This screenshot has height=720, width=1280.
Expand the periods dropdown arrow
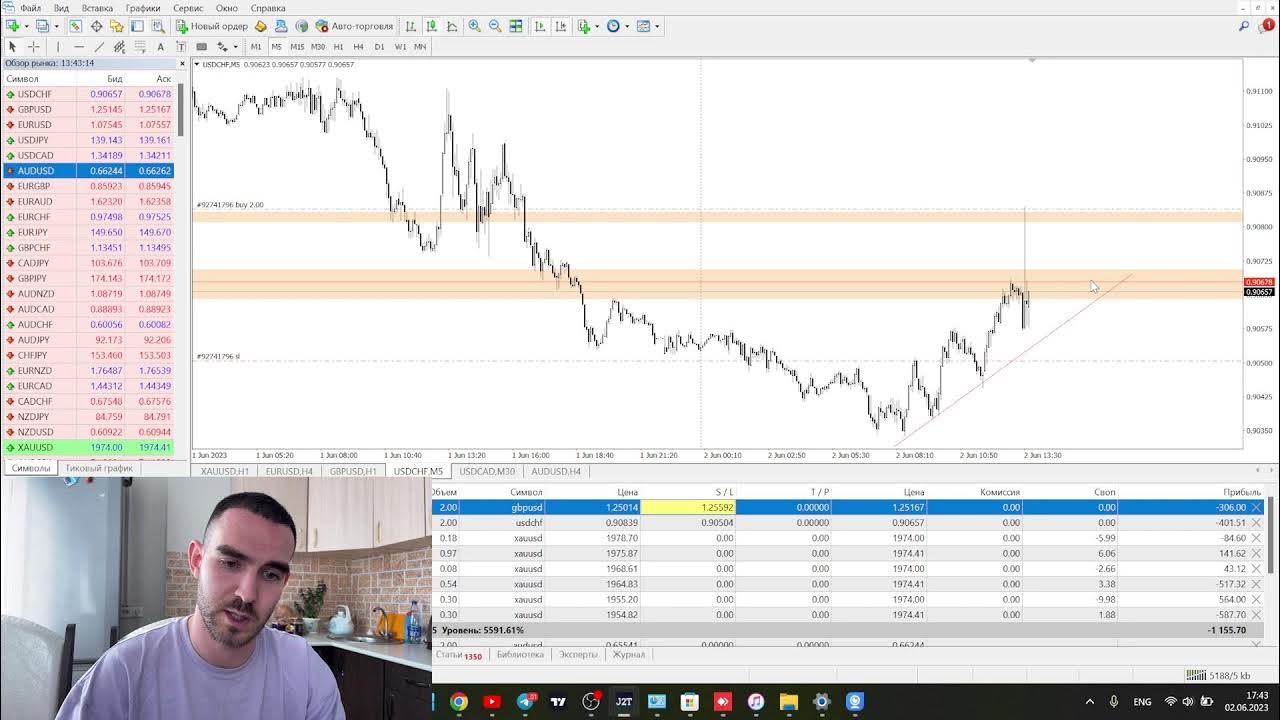pos(627,26)
